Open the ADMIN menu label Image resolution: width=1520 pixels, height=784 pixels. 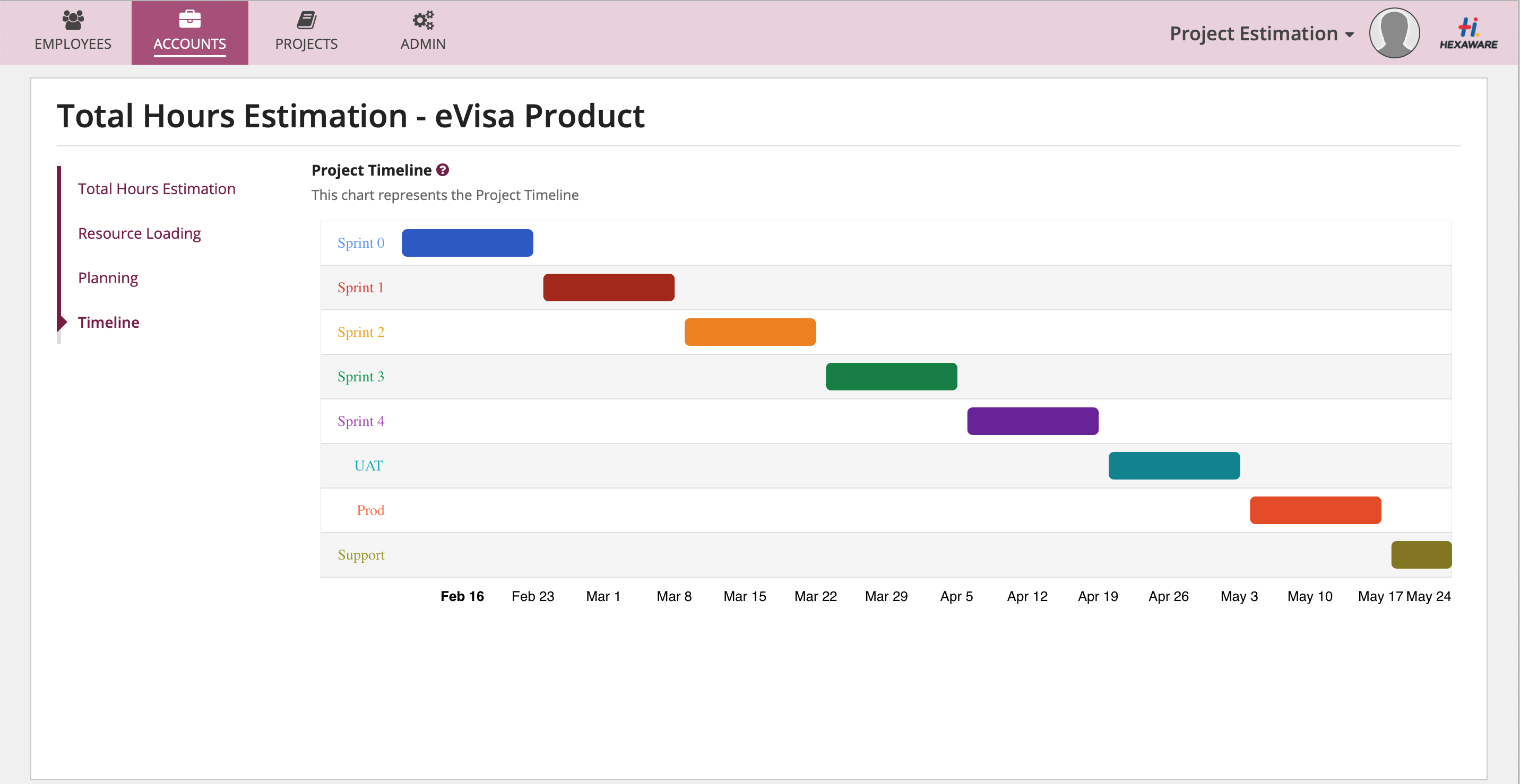(423, 44)
